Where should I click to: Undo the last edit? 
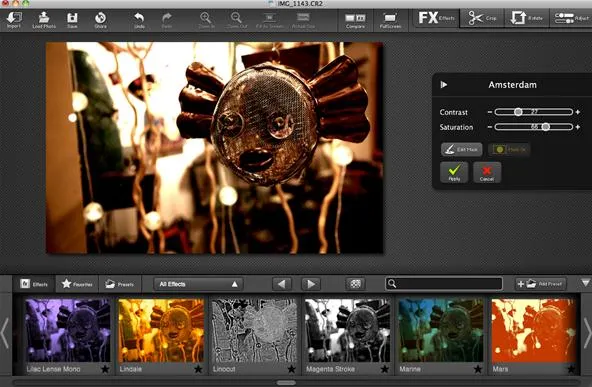click(x=139, y=20)
